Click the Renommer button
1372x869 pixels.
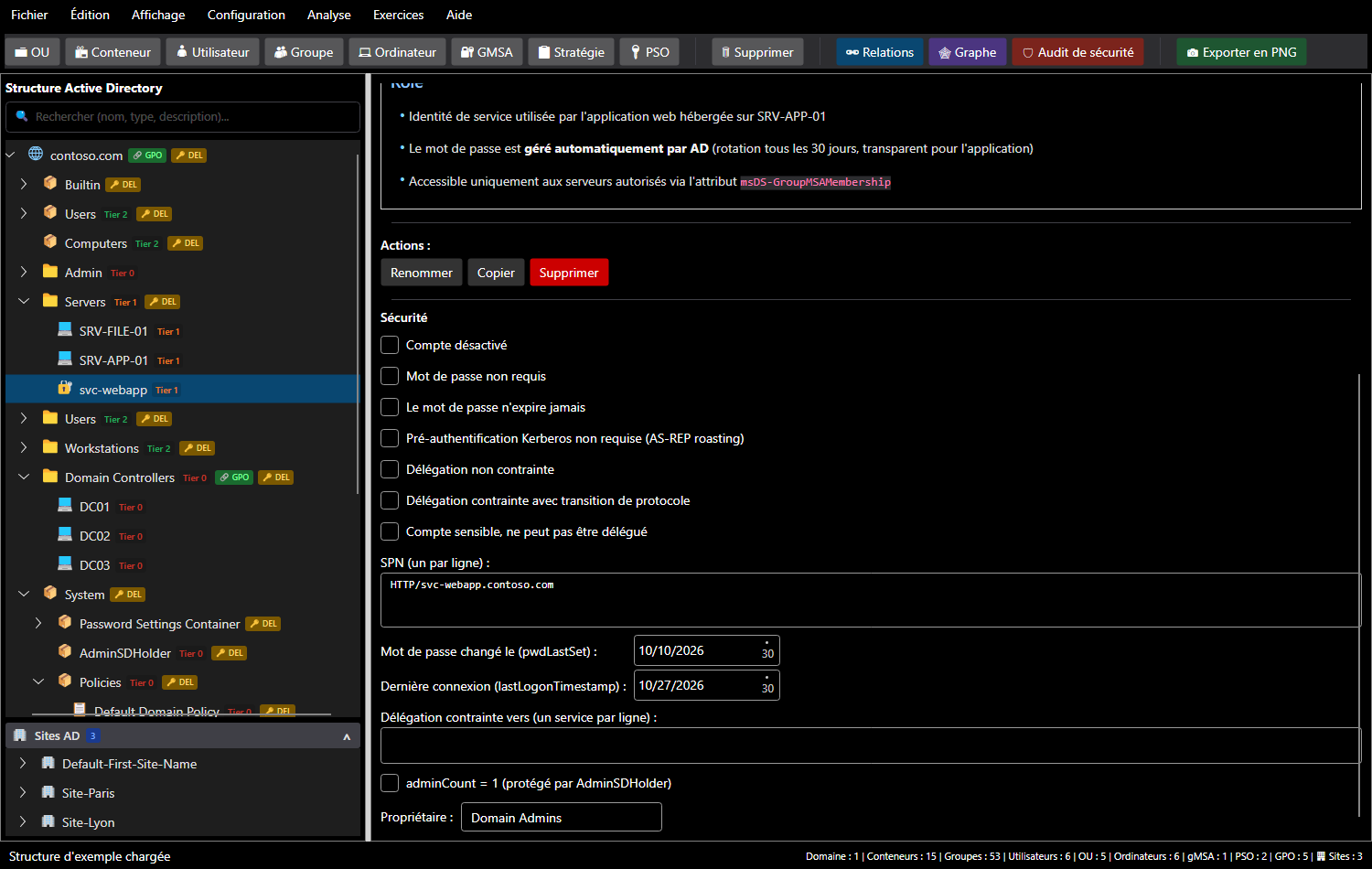tap(422, 273)
